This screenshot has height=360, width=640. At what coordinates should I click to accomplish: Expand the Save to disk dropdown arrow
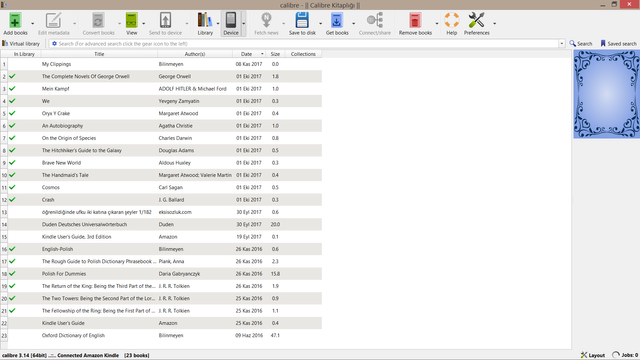click(320, 24)
